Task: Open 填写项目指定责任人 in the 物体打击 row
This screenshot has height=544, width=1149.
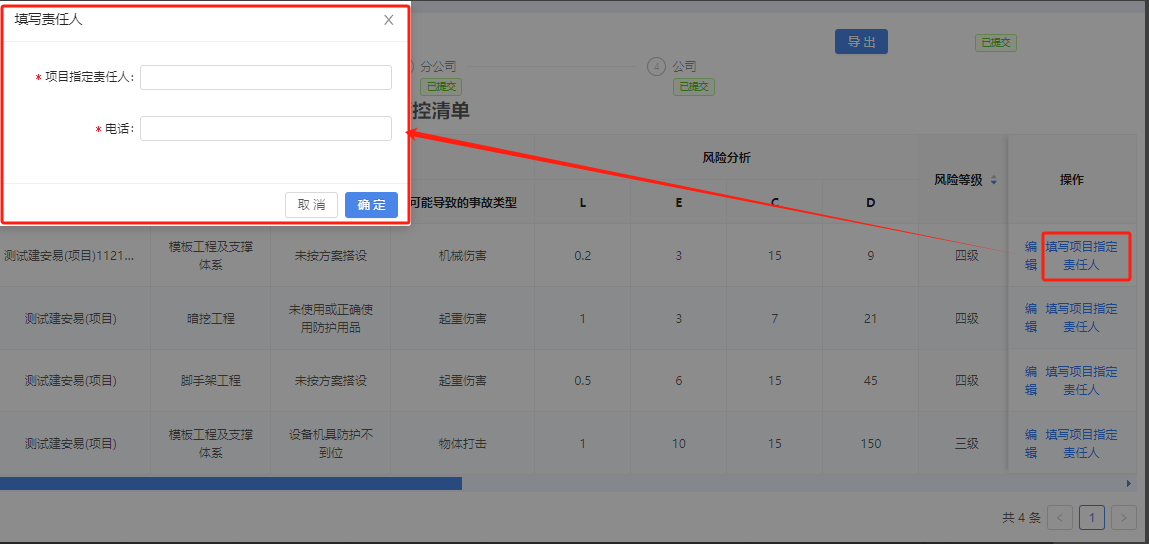Action: pos(1081,444)
